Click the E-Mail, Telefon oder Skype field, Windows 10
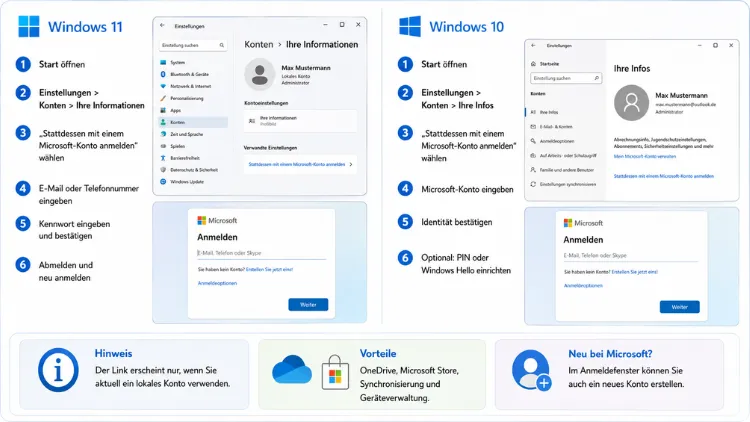 [630, 255]
